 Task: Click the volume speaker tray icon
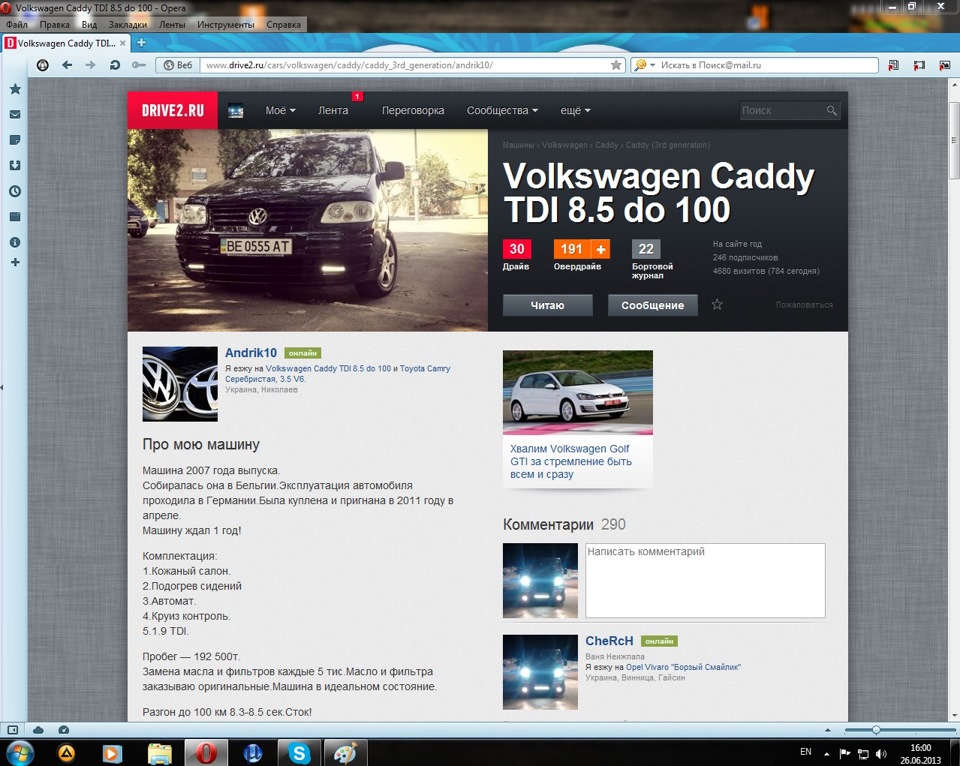point(881,754)
